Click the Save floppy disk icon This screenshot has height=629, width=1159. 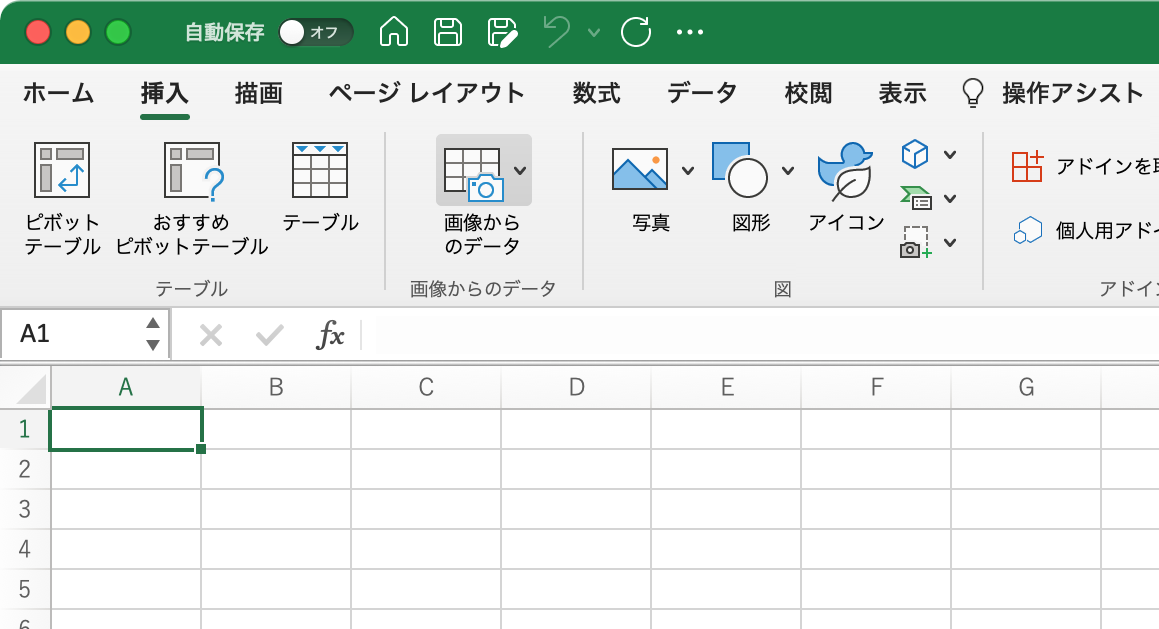(447, 33)
